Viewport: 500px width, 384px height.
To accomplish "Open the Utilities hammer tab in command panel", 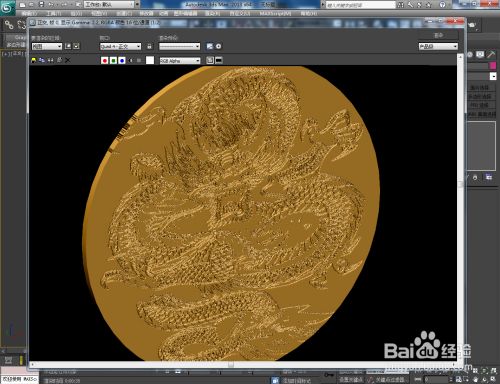I will tap(491, 54).
